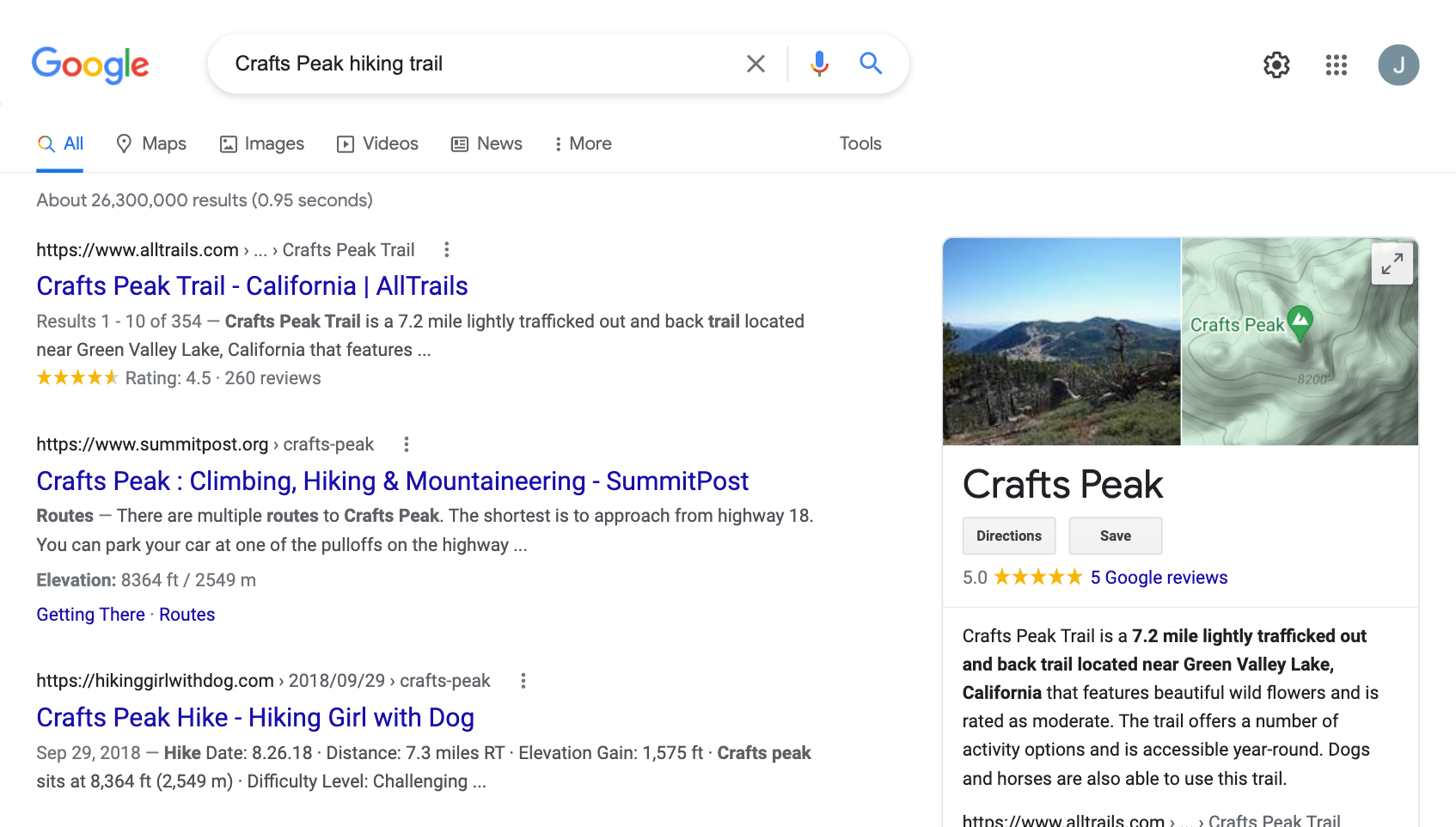Click "Rating: 4.5 · 260 reviews" text

223,378
